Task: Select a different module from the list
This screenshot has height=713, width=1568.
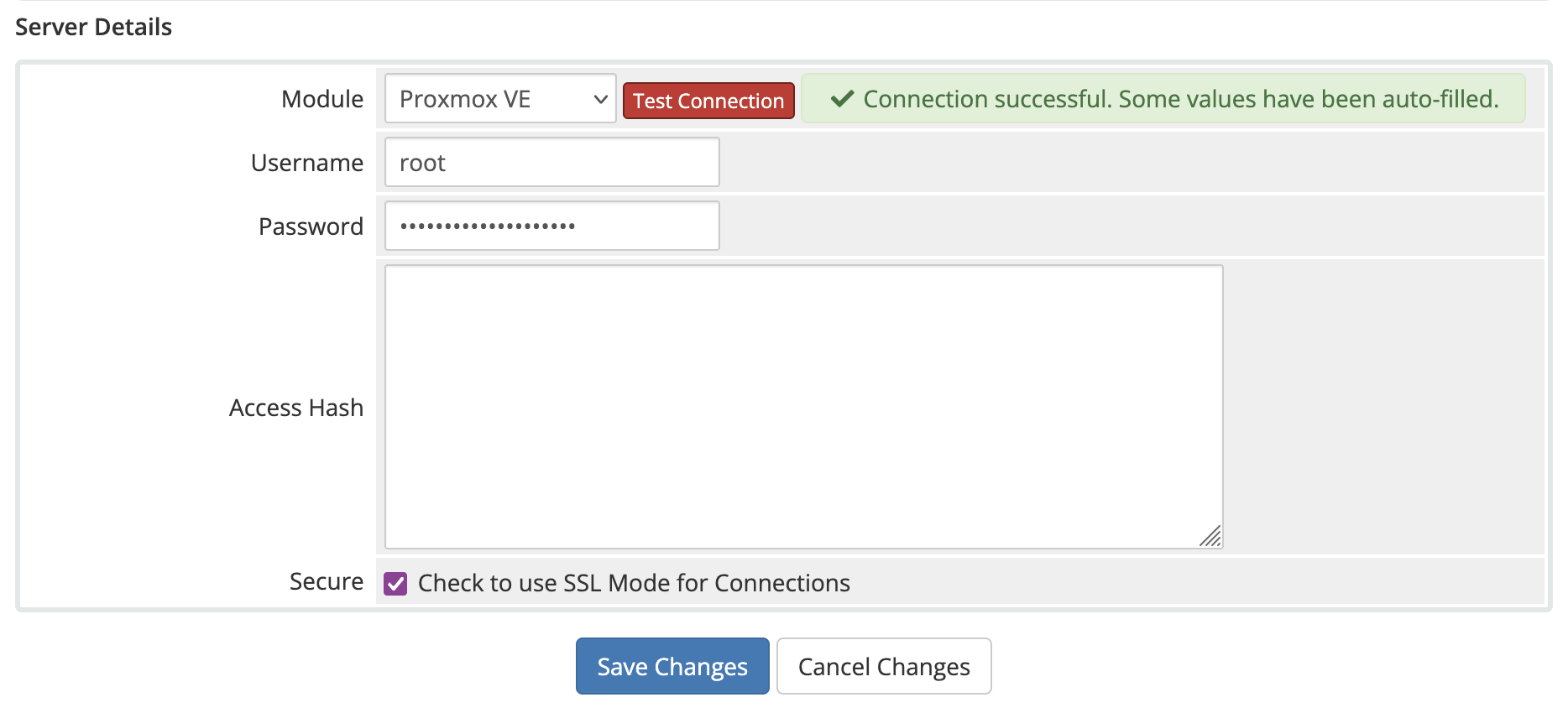Action: [499, 98]
